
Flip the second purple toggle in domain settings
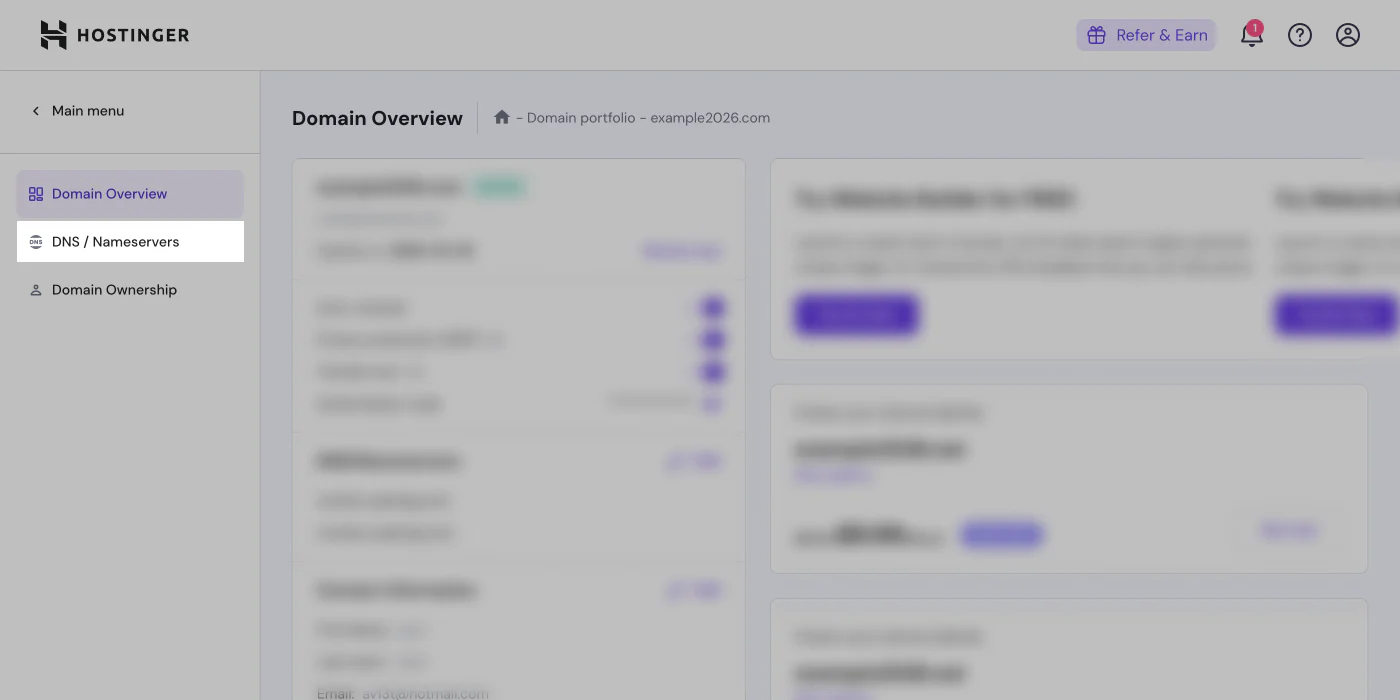click(x=711, y=339)
